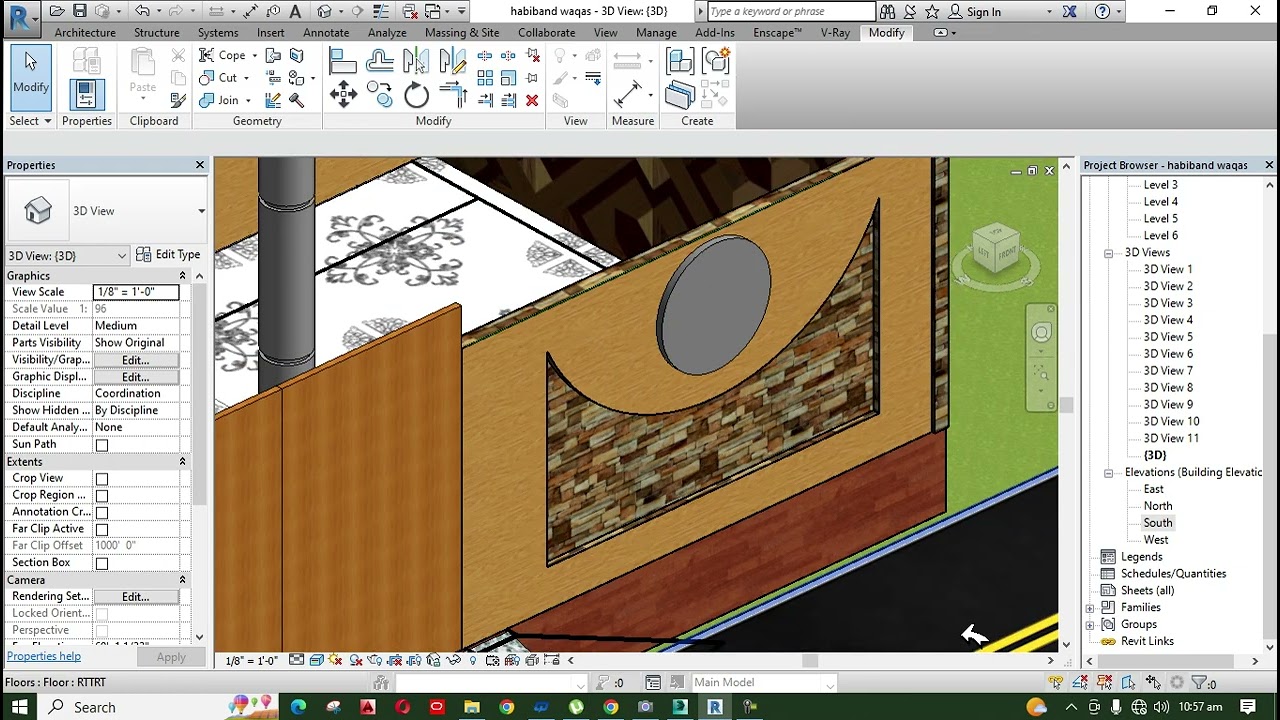
Task: Click the keyword search box
Action: [x=790, y=12]
